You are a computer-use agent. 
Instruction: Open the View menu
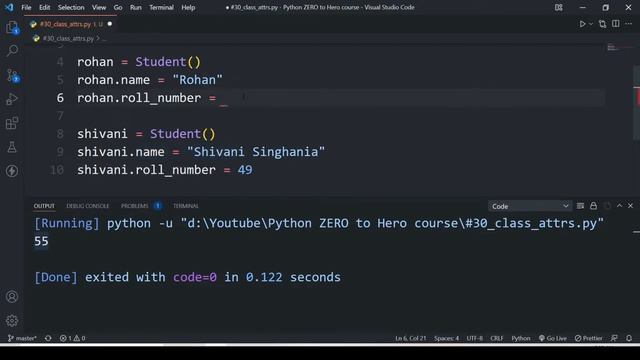pyautogui.click(x=99, y=7)
